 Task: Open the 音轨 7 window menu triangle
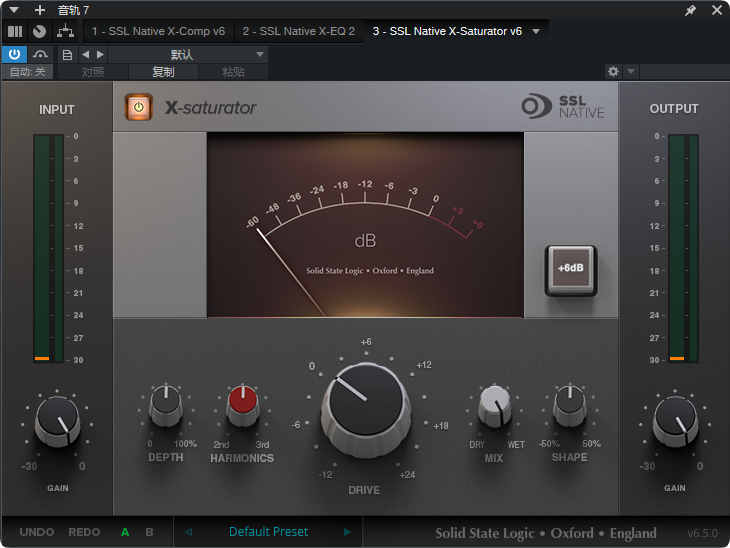point(14,10)
